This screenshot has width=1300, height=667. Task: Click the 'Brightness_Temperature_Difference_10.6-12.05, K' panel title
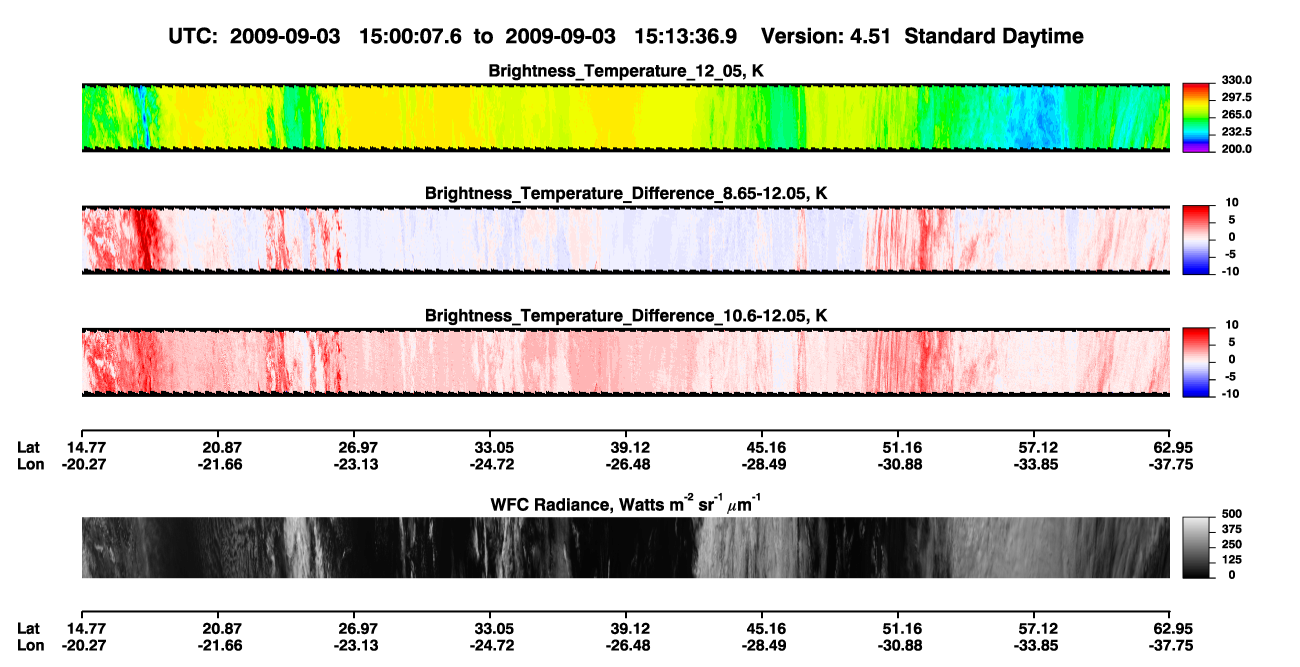[x=626, y=316]
